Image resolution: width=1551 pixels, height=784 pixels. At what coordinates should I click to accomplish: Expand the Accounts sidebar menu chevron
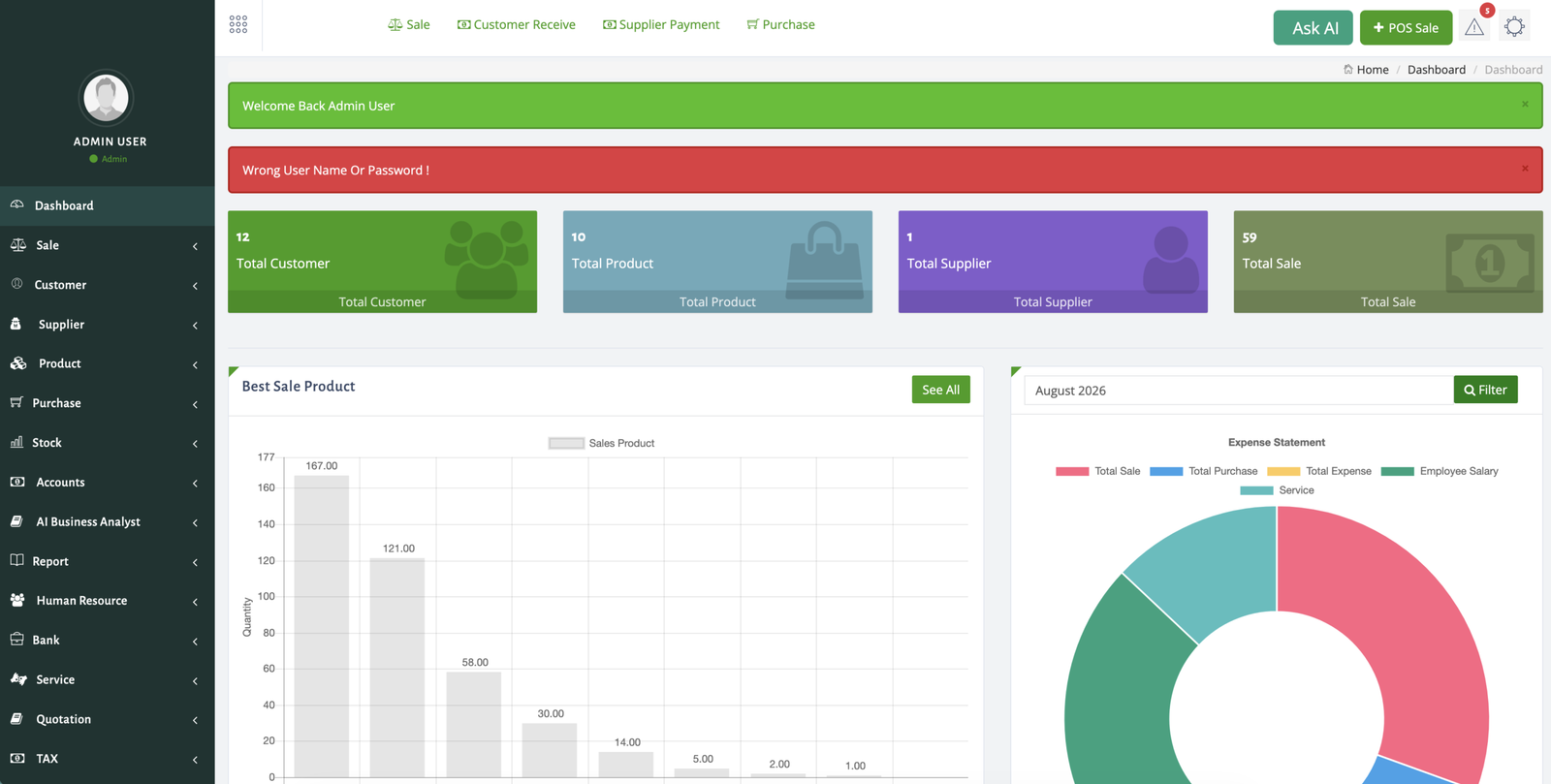[195, 484]
